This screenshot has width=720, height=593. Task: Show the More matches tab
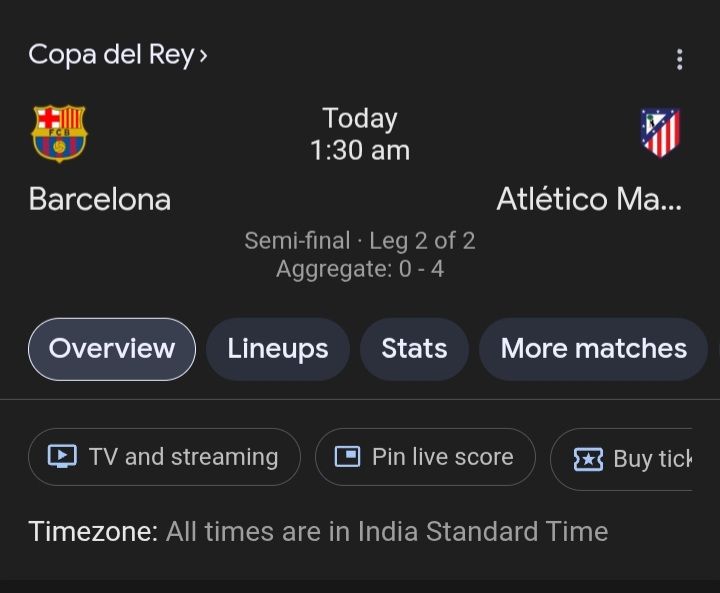(x=593, y=349)
